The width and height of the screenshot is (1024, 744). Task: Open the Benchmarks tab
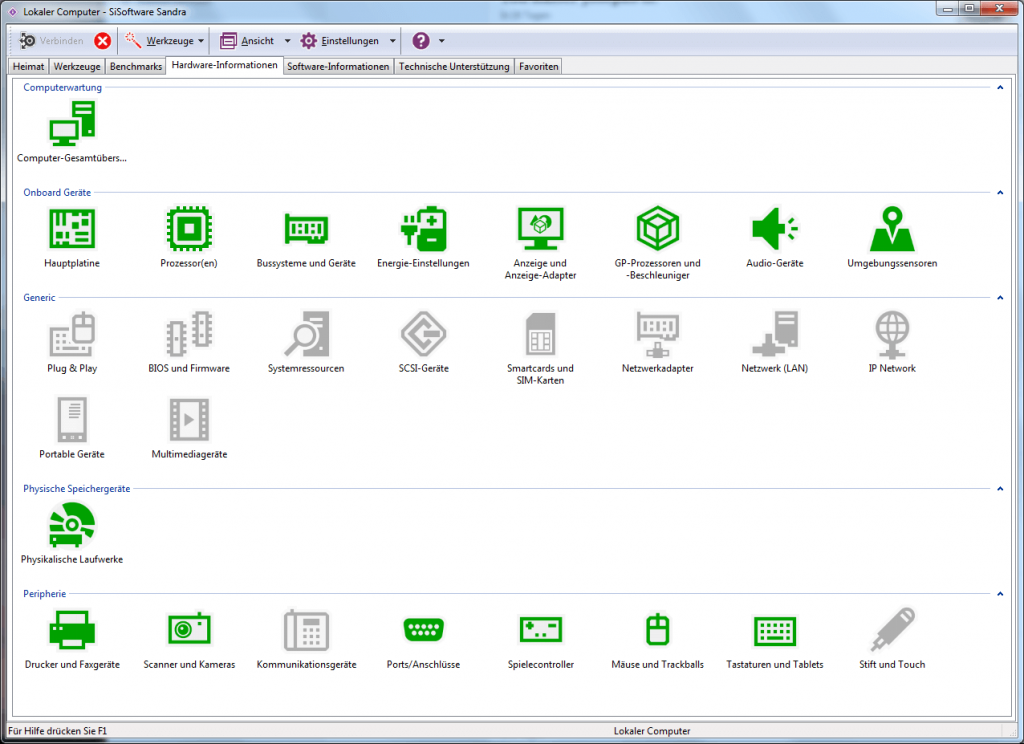pos(135,66)
